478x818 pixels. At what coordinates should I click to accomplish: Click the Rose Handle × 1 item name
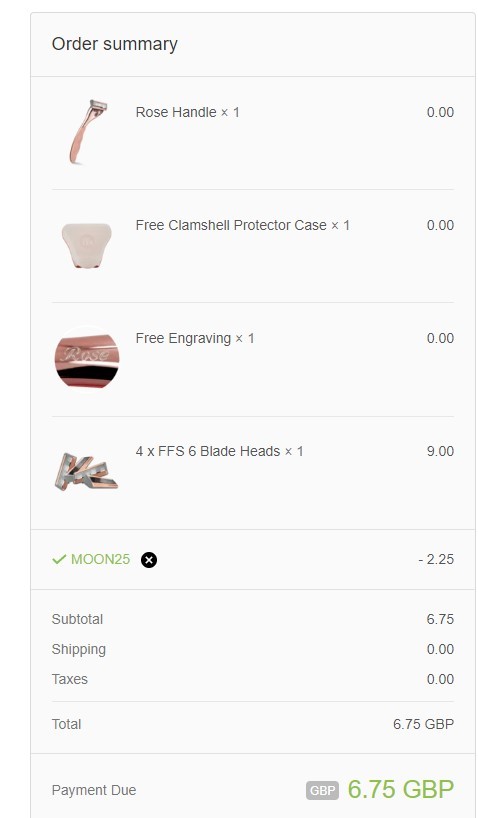pos(187,112)
